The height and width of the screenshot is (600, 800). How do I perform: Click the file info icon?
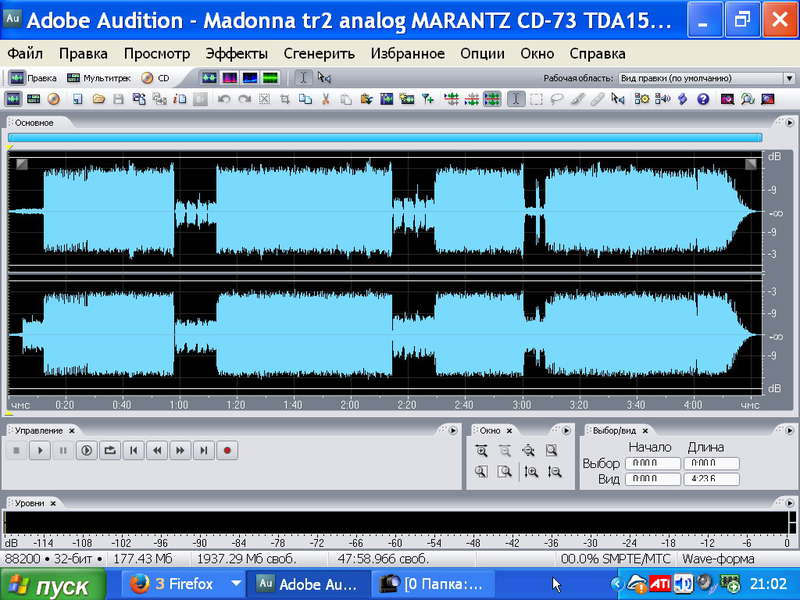pyautogui.click(x=180, y=99)
